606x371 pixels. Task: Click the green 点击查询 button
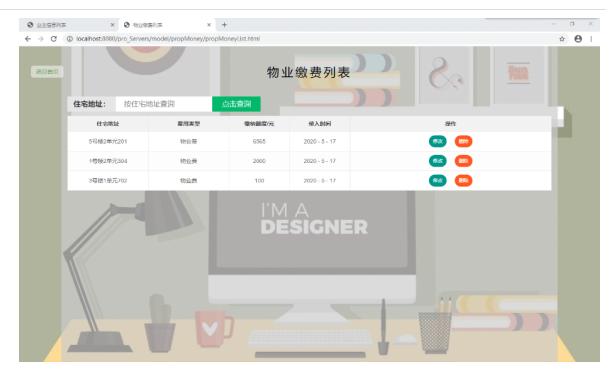pyautogui.click(x=237, y=104)
